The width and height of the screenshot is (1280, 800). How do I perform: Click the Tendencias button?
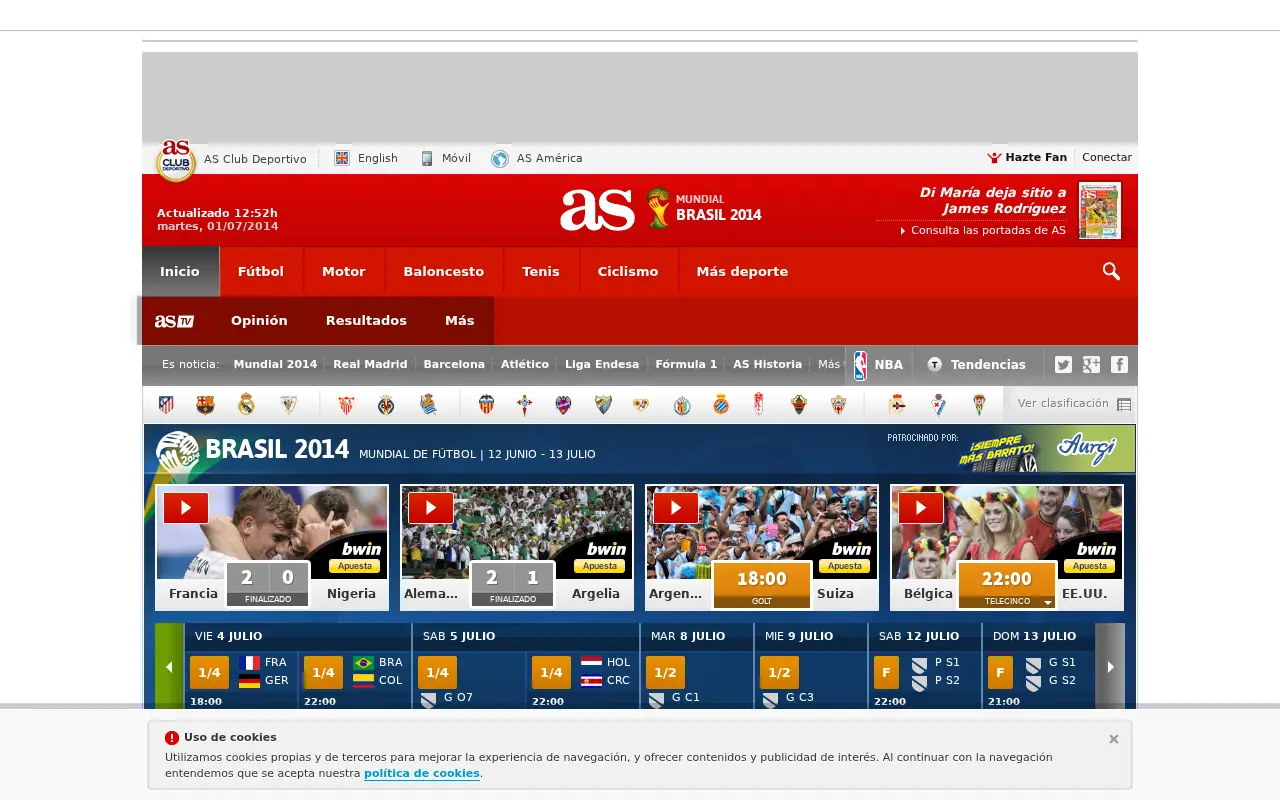977,365
